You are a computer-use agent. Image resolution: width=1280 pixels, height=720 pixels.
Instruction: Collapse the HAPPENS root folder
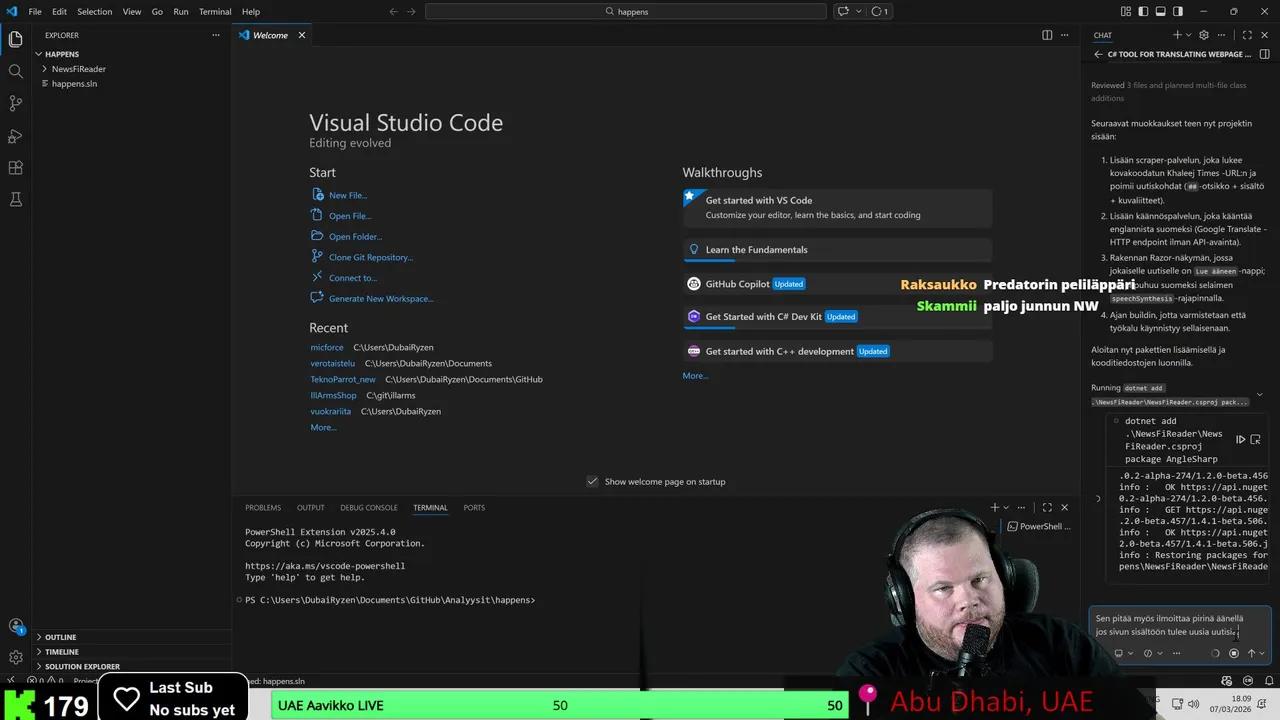[62, 54]
